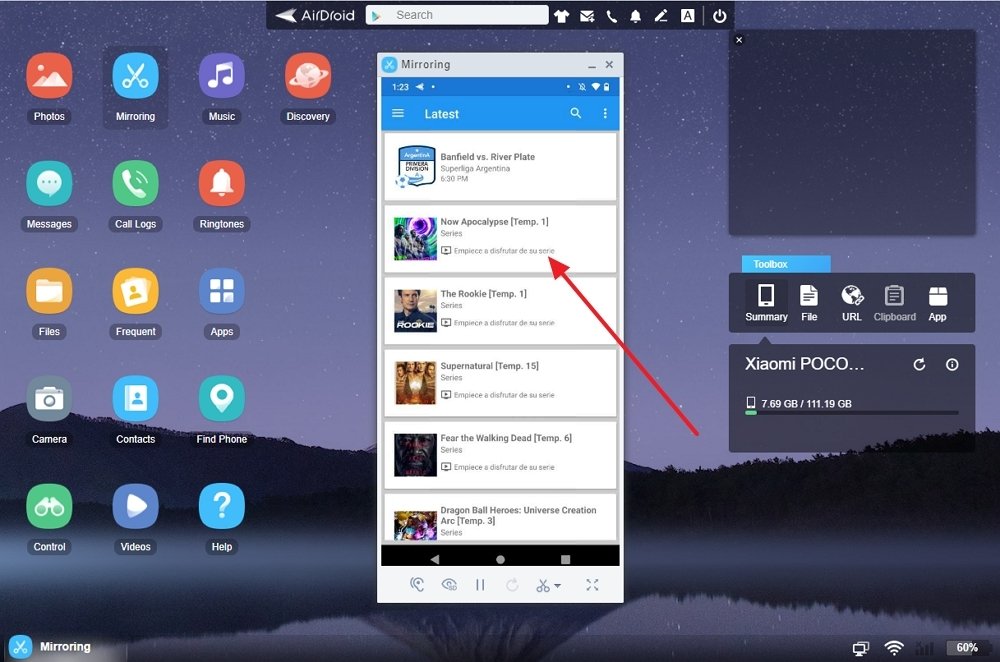Image resolution: width=1000 pixels, height=662 pixels.
Task: Click the touch gesture icon in mirroring toolbar
Action: click(x=417, y=585)
